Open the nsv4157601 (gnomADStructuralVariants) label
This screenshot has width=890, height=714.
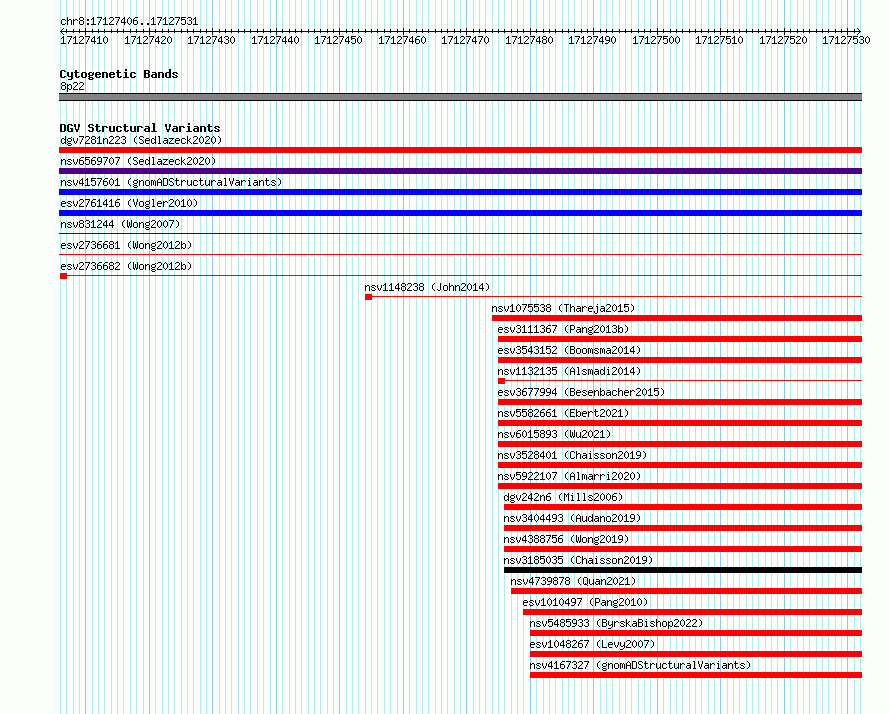[x=171, y=182]
